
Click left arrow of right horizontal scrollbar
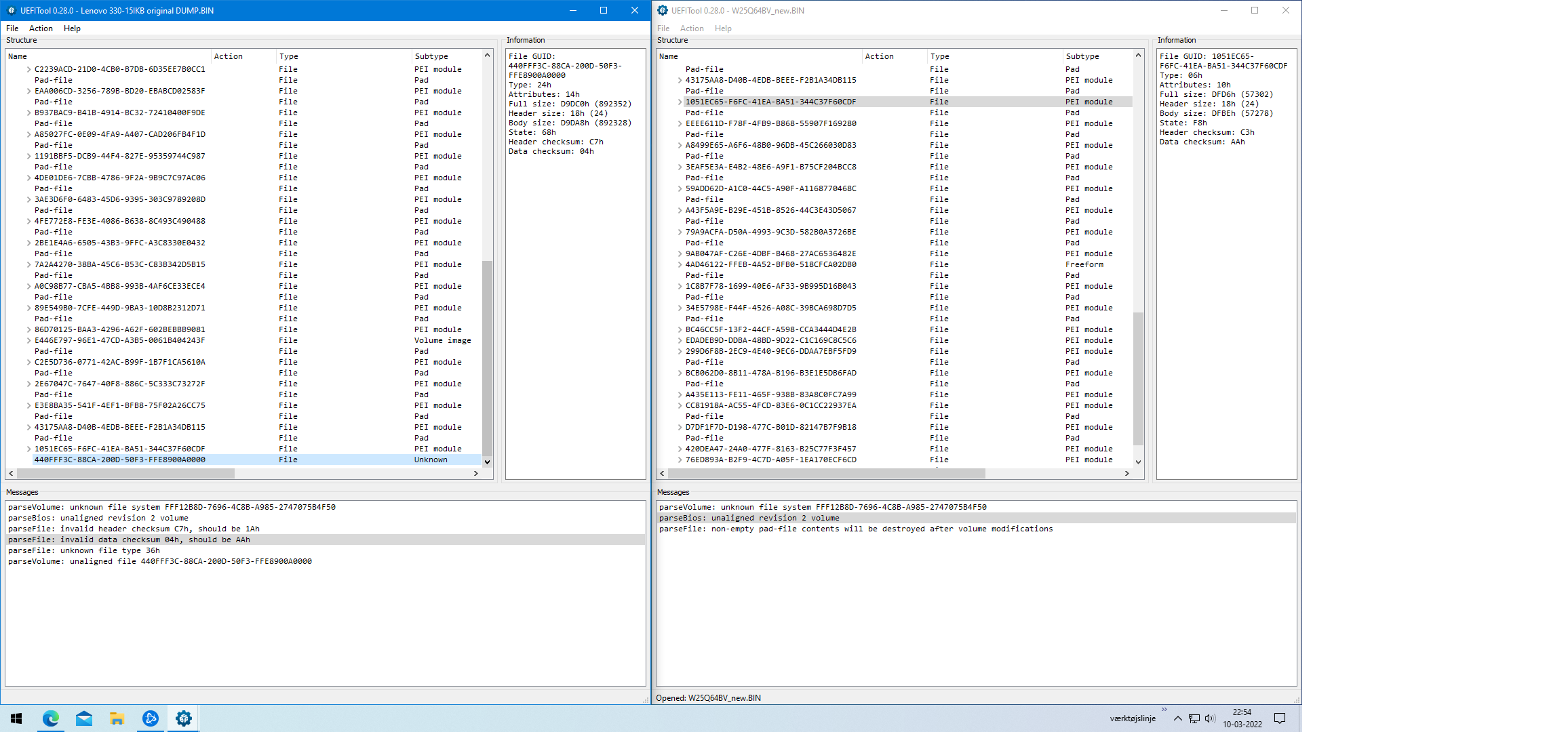(663, 473)
